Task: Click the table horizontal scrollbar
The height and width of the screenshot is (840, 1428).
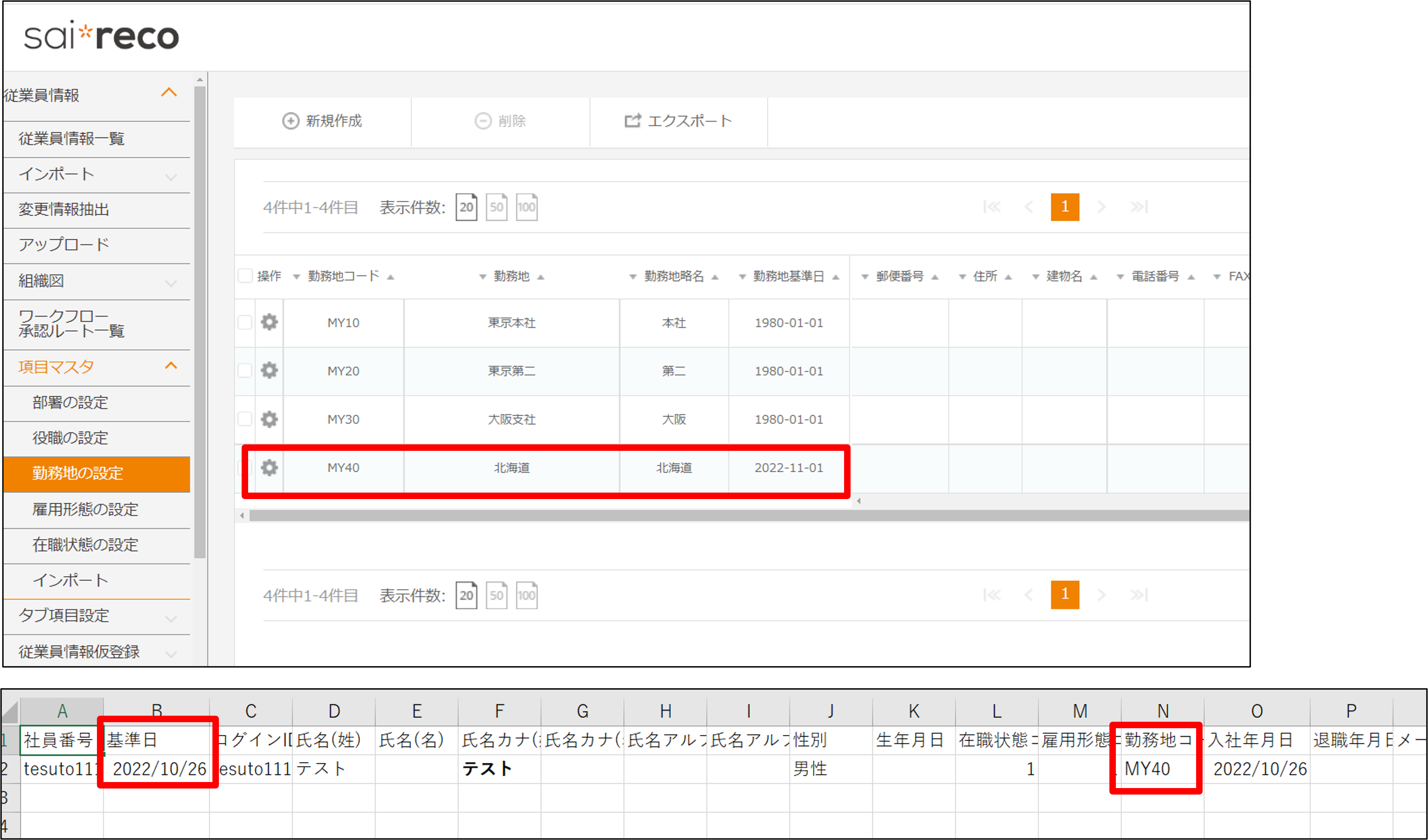Action: pyautogui.click(x=749, y=515)
